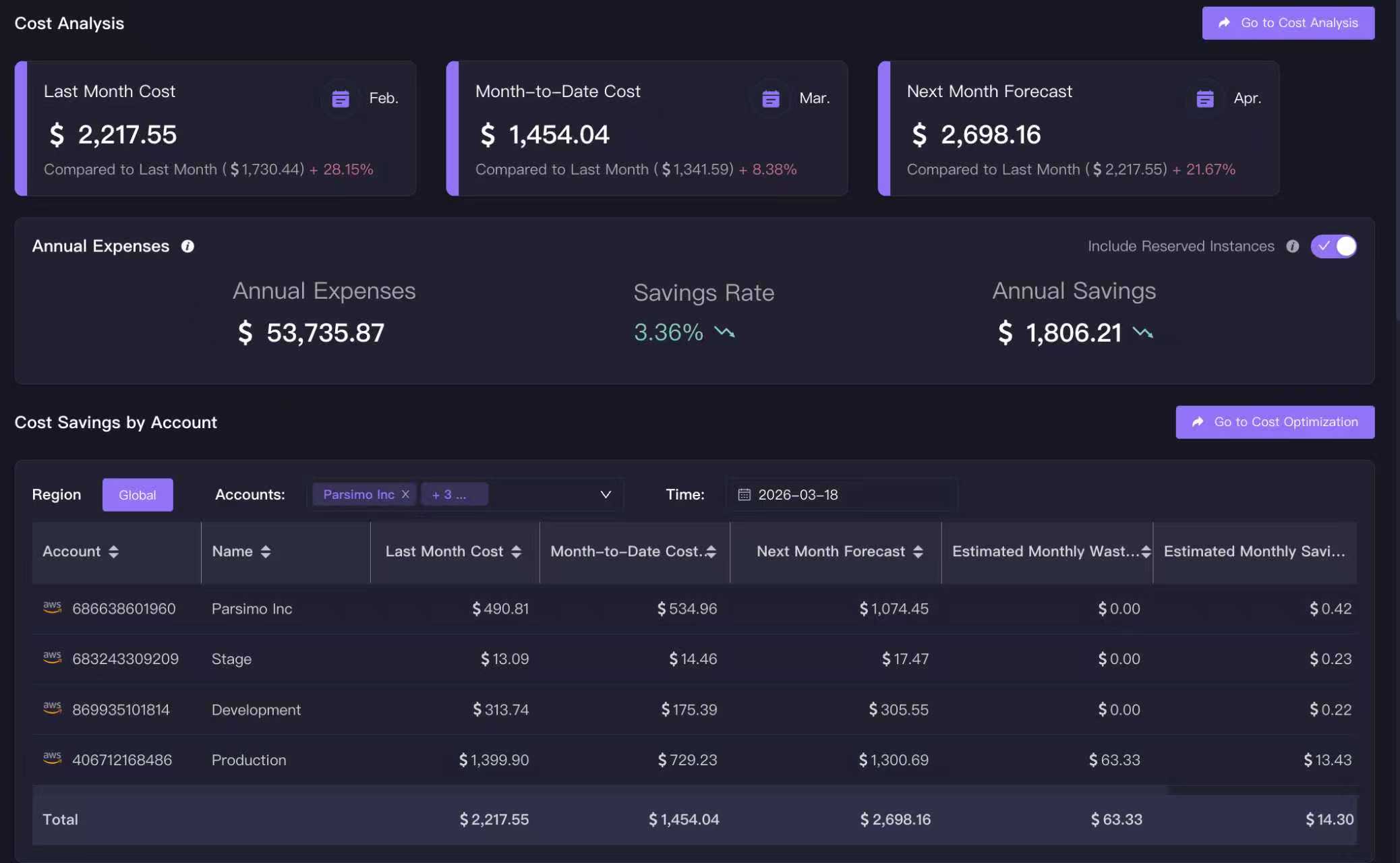Click the calendar icon in the Time field

[x=744, y=494]
